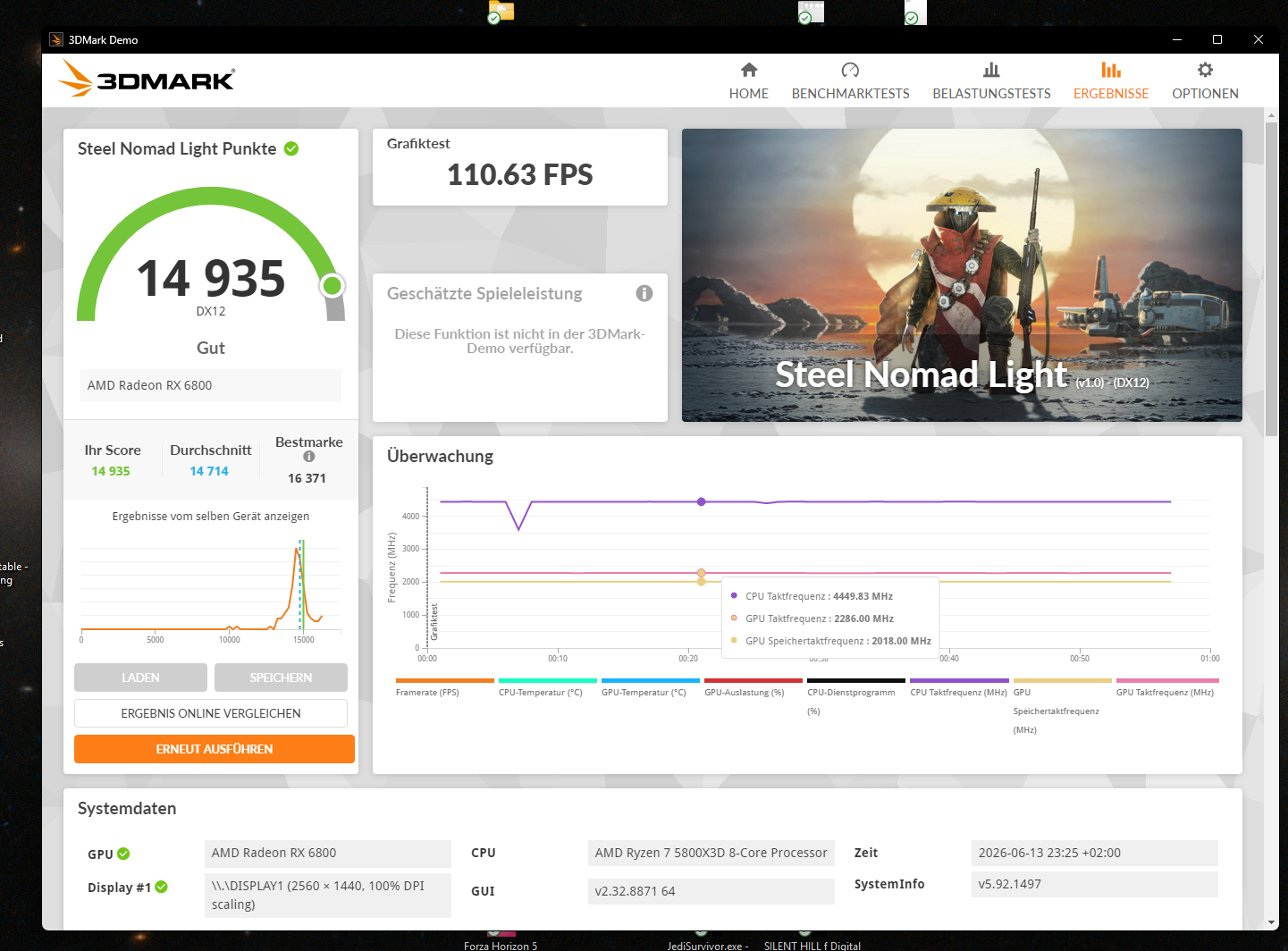Click the LADEN button

coord(140,677)
